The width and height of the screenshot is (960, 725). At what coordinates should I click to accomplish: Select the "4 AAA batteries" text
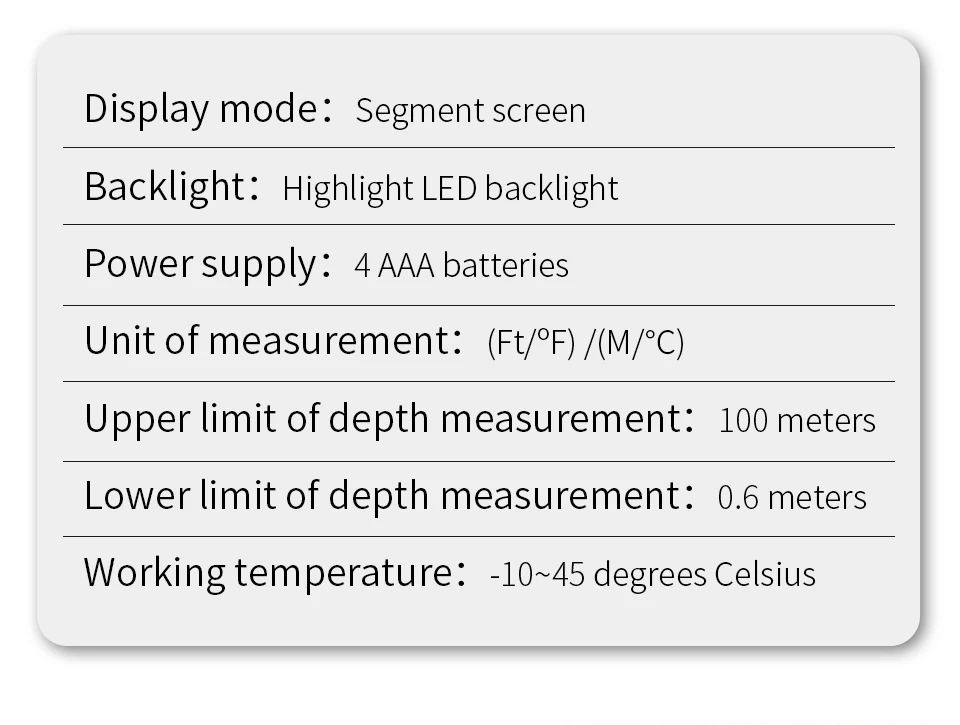tap(461, 266)
